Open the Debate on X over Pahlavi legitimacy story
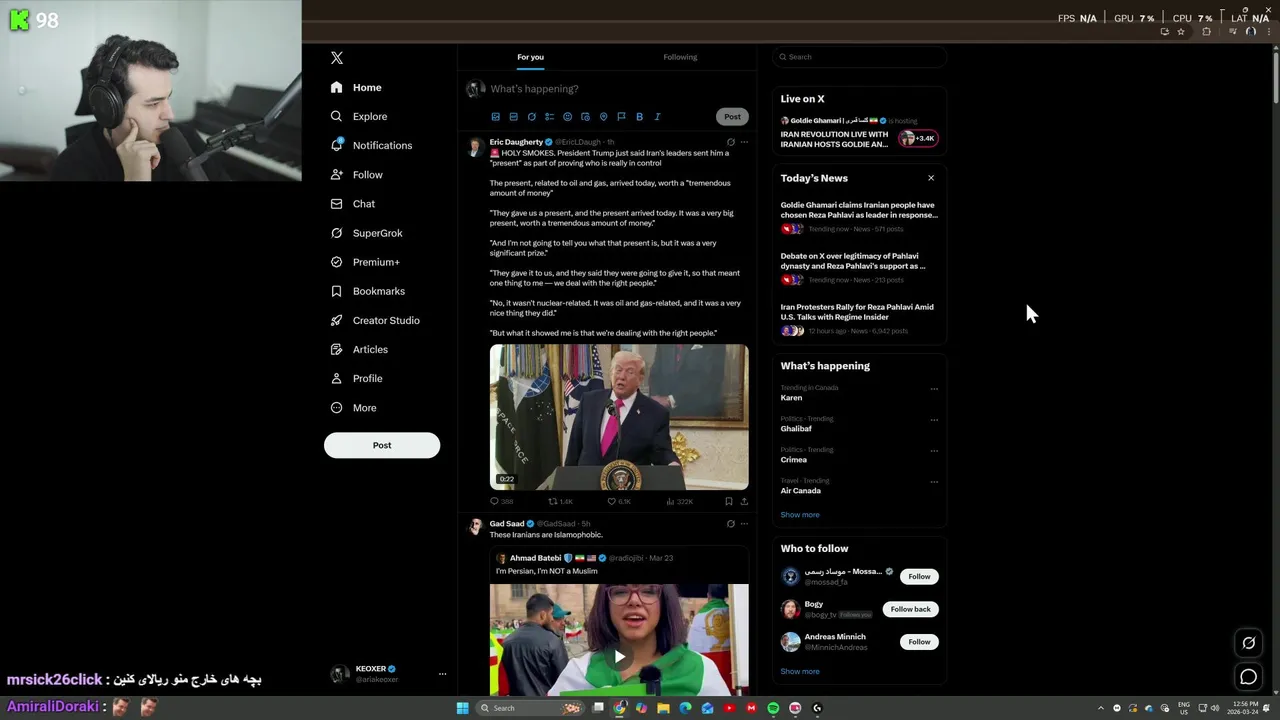The image size is (1280, 720). click(859, 267)
